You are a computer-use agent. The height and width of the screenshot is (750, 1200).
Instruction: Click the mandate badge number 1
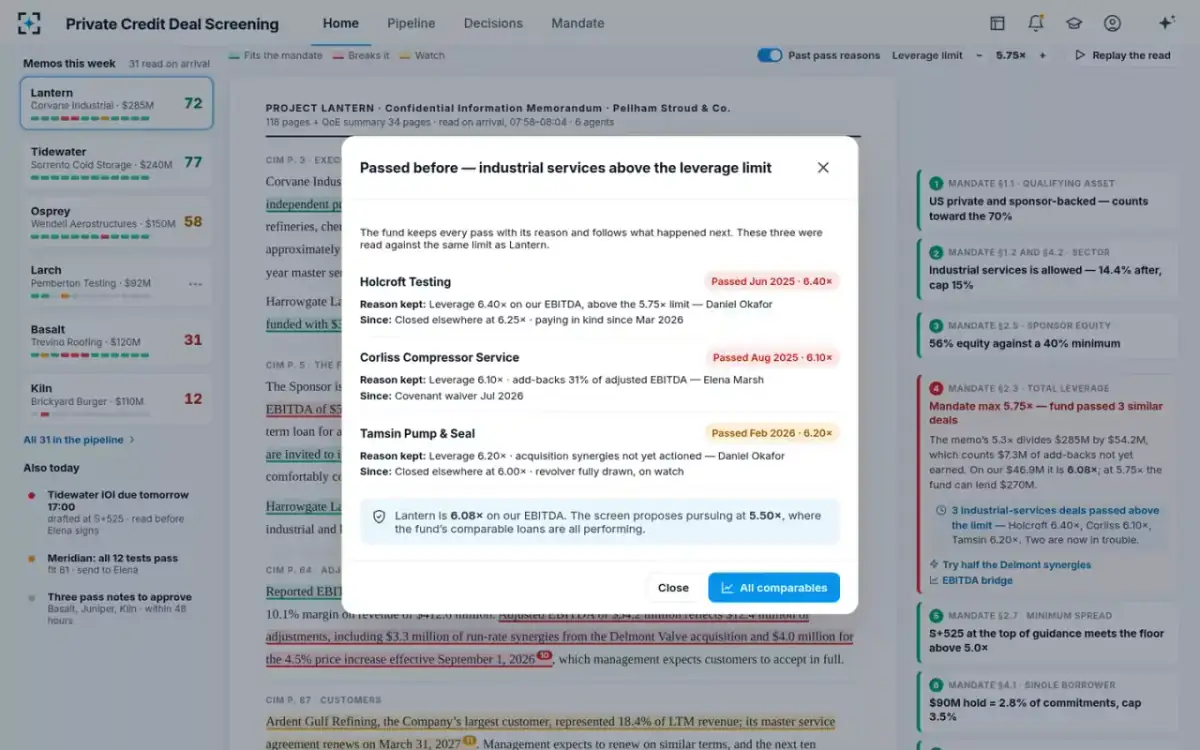(936, 184)
